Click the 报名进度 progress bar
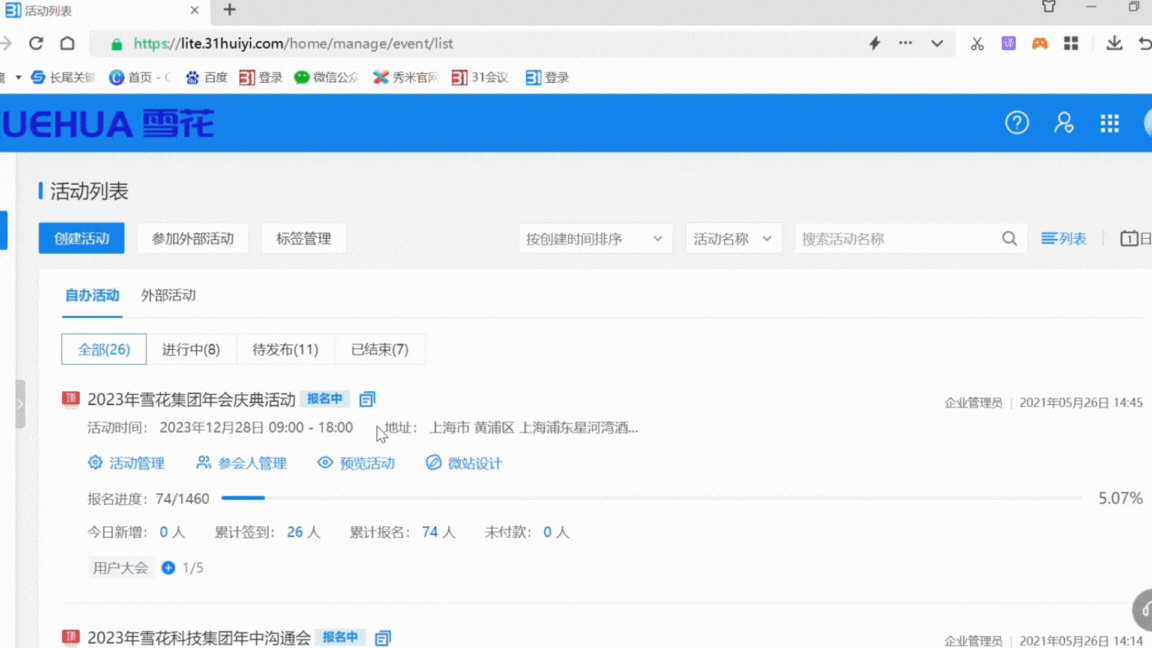Screen dimensions: 1152x648 pyautogui.click(x=650, y=498)
